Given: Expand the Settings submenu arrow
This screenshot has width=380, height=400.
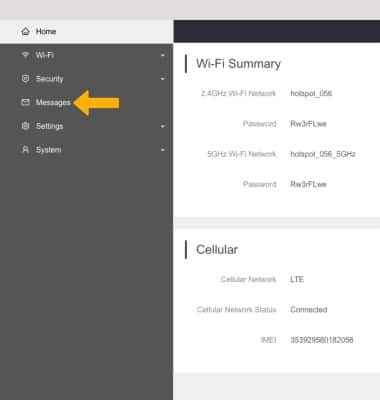Looking at the screenshot, I should (x=163, y=126).
